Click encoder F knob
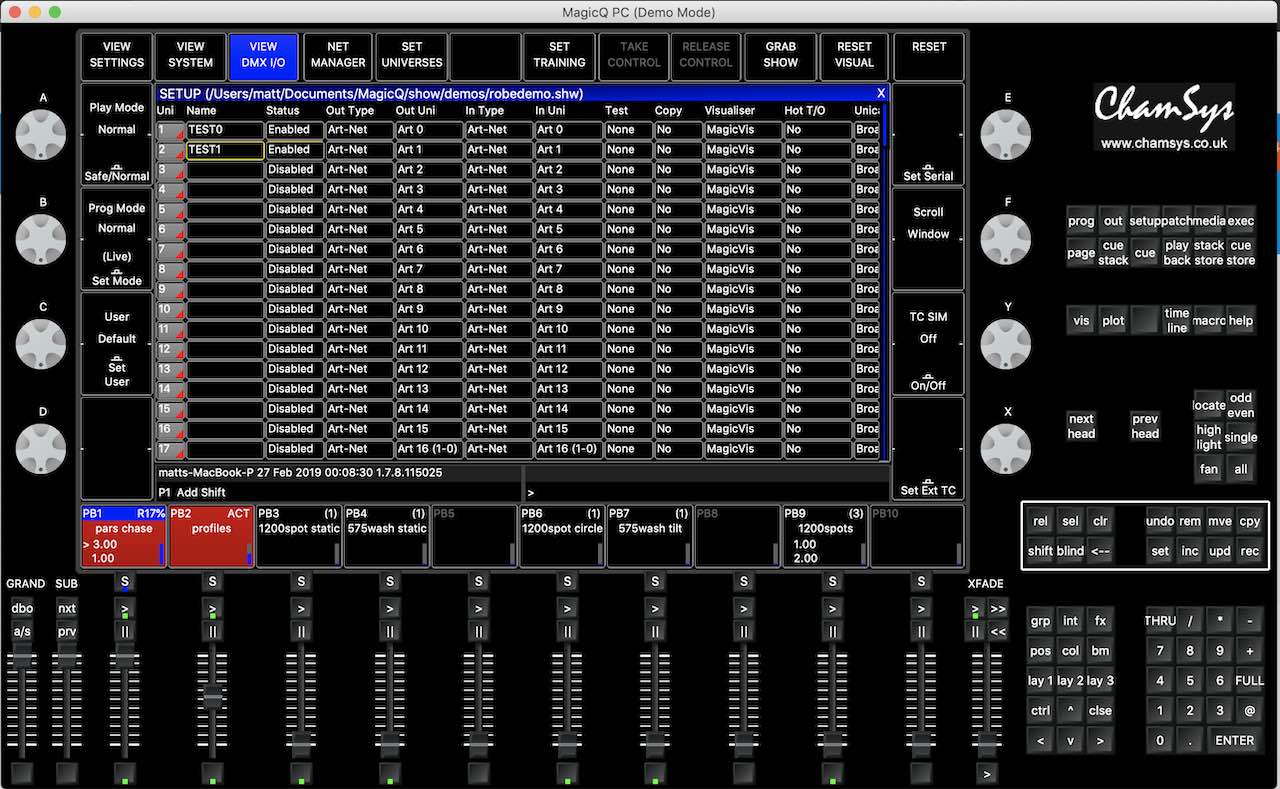1280x789 pixels. 1007,238
